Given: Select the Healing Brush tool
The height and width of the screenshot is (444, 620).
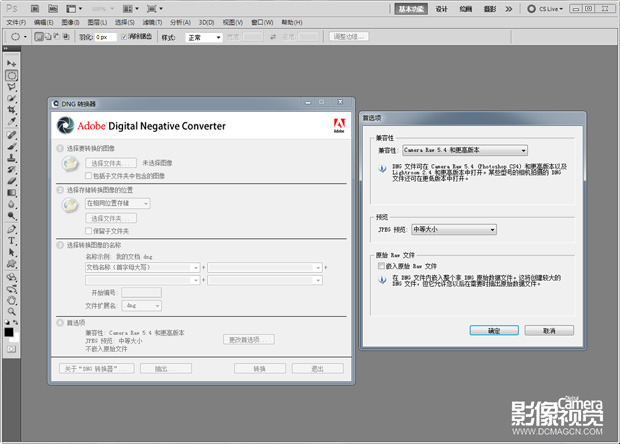Looking at the screenshot, I should click(11, 135).
